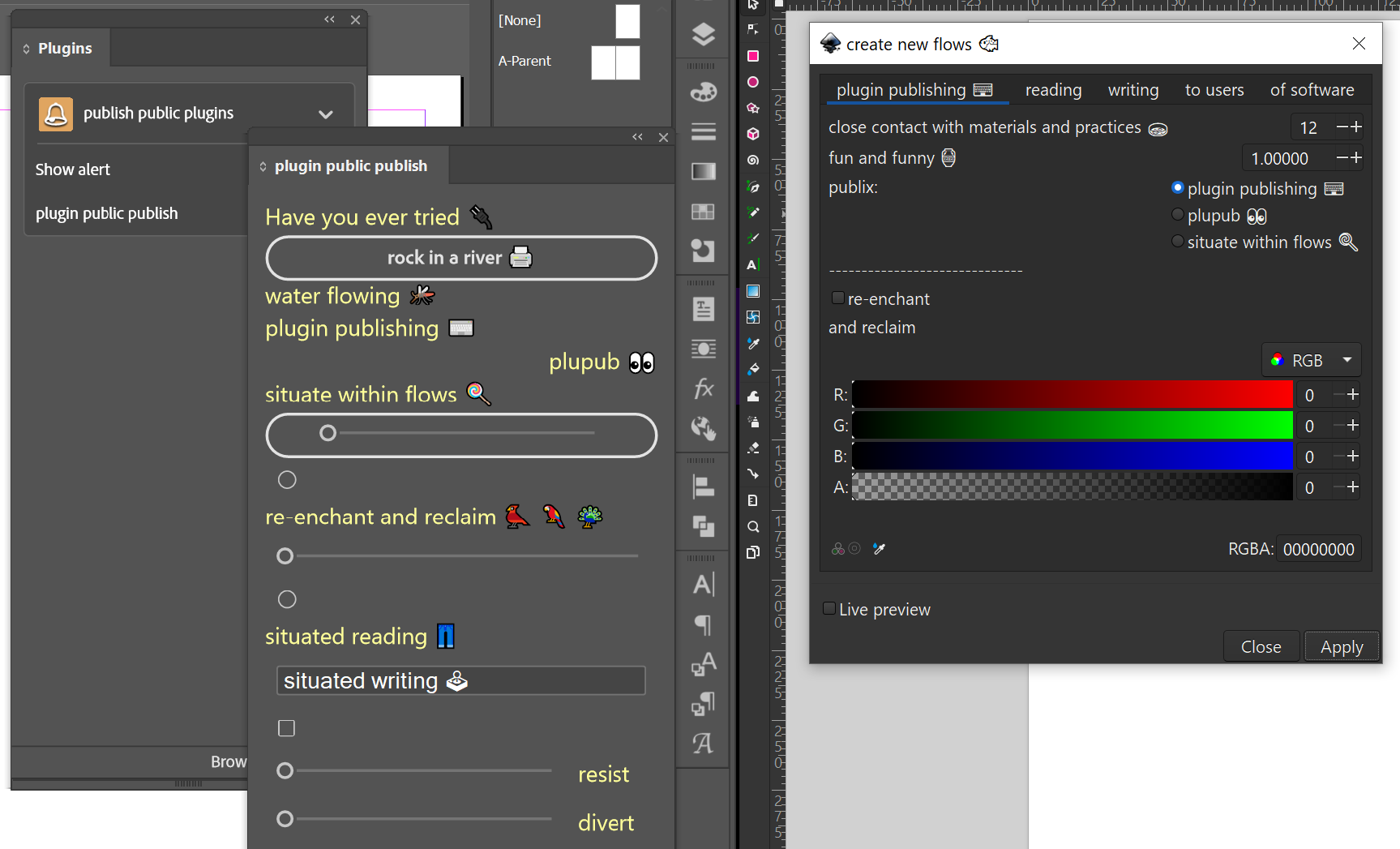The width and height of the screenshot is (1400, 849).
Task: Collapse plugin public publish panel double-arrow
Action: (637, 137)
